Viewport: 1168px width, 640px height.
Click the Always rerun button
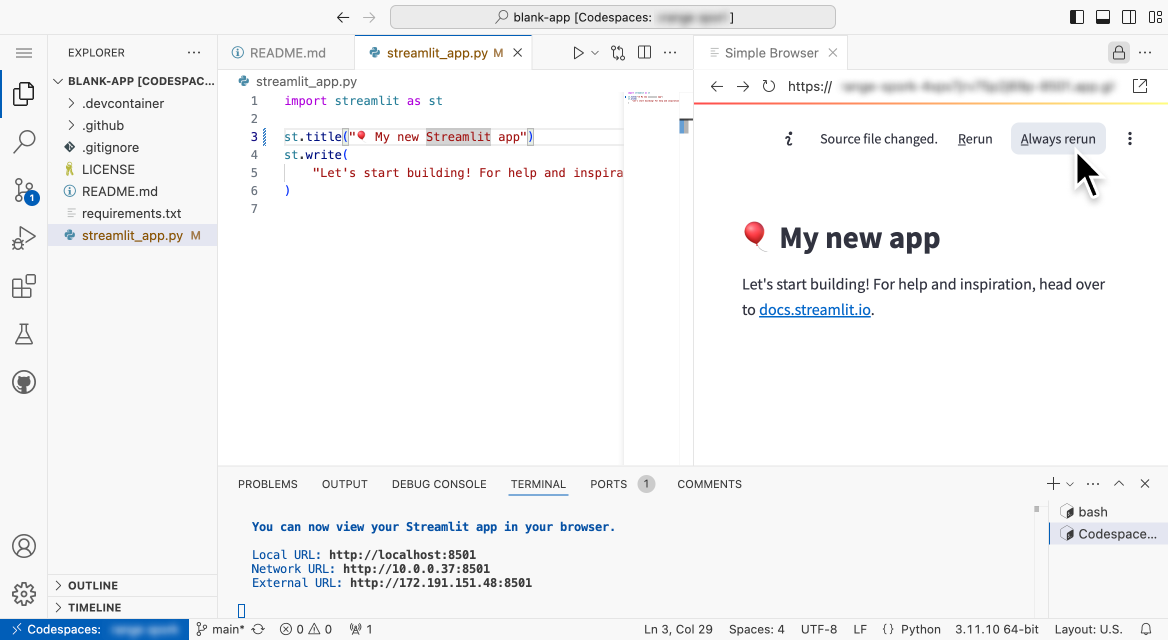(x=1057, y=138)
